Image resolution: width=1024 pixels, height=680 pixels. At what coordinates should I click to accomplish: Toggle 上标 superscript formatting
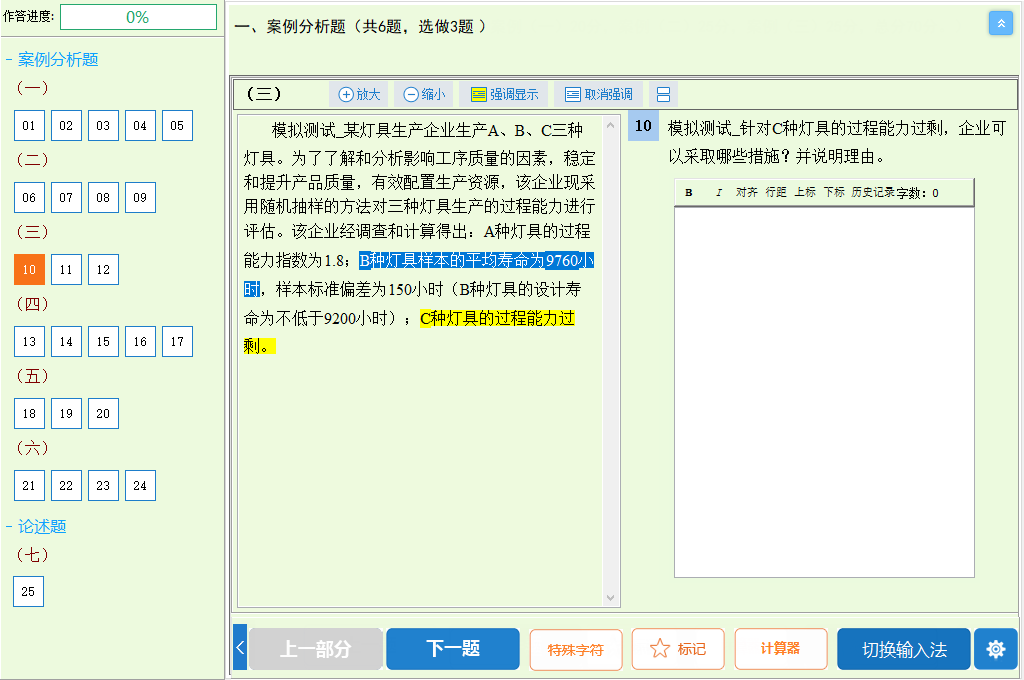click(805, 192)
